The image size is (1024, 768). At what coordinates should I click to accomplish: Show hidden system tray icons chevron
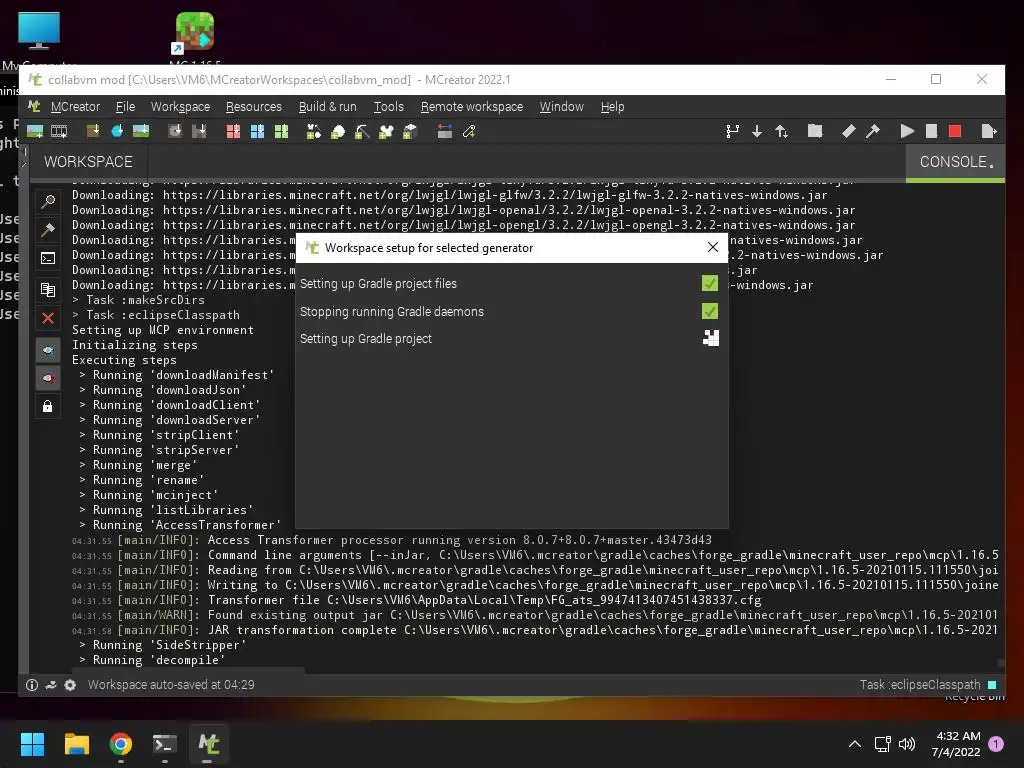pyautogui.click(x=854, y=744)
